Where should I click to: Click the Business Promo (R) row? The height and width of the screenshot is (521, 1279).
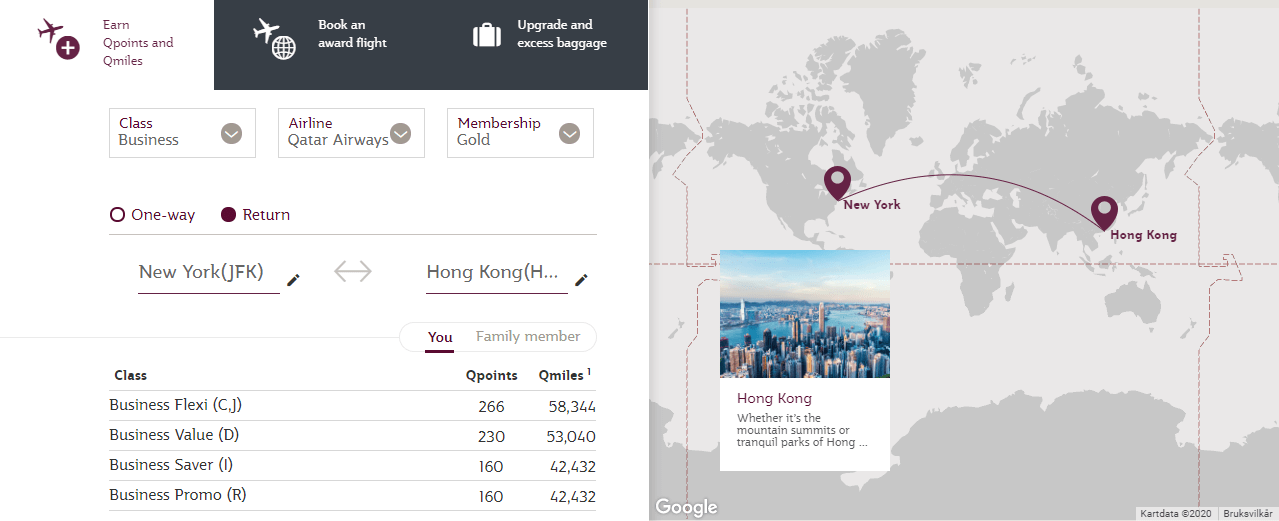pyautogui.click(x=353, y=496)
